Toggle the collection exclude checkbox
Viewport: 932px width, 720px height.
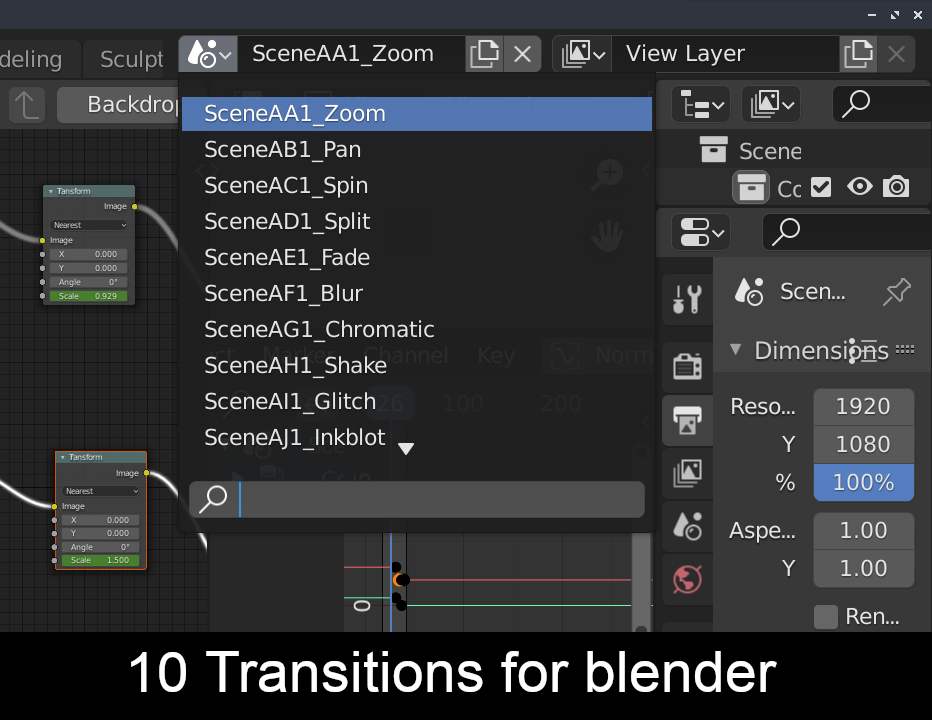821,187
